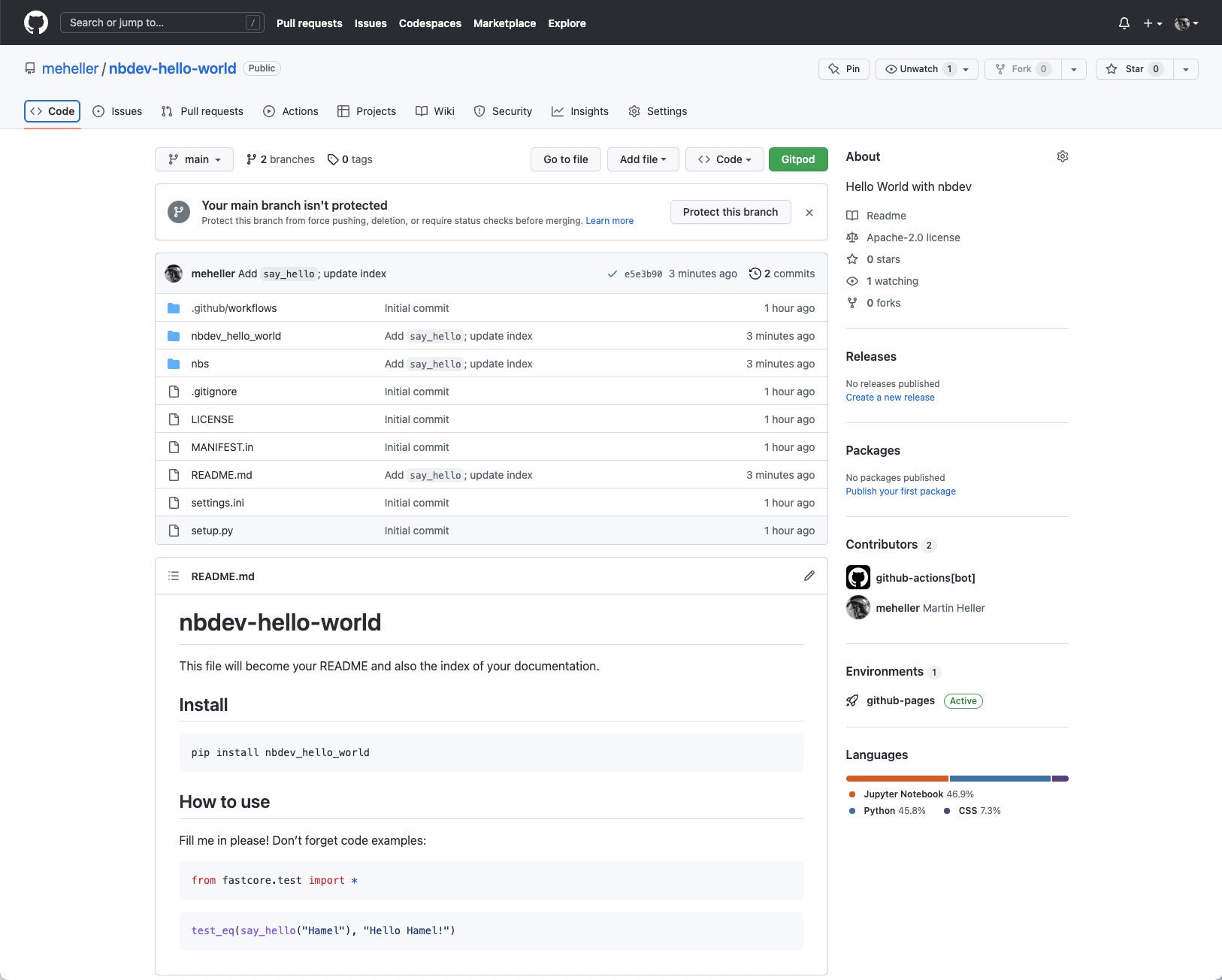Edit README with the pencil icon
The width and height of the screenshot is (1222, 980).
[809, 576]
